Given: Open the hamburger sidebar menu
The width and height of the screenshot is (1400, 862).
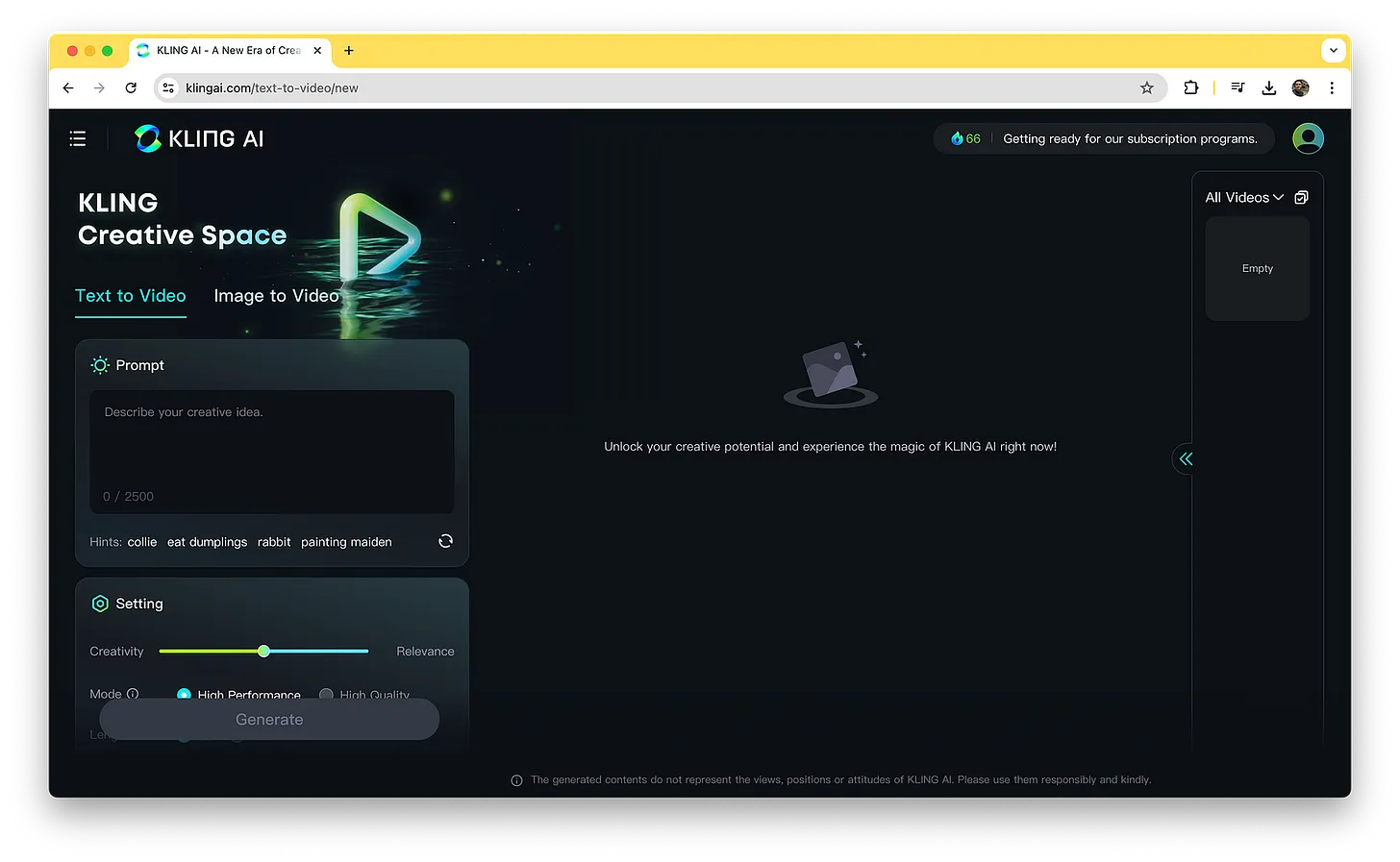Looking at the screenshot, I should [x=78, y=139].
